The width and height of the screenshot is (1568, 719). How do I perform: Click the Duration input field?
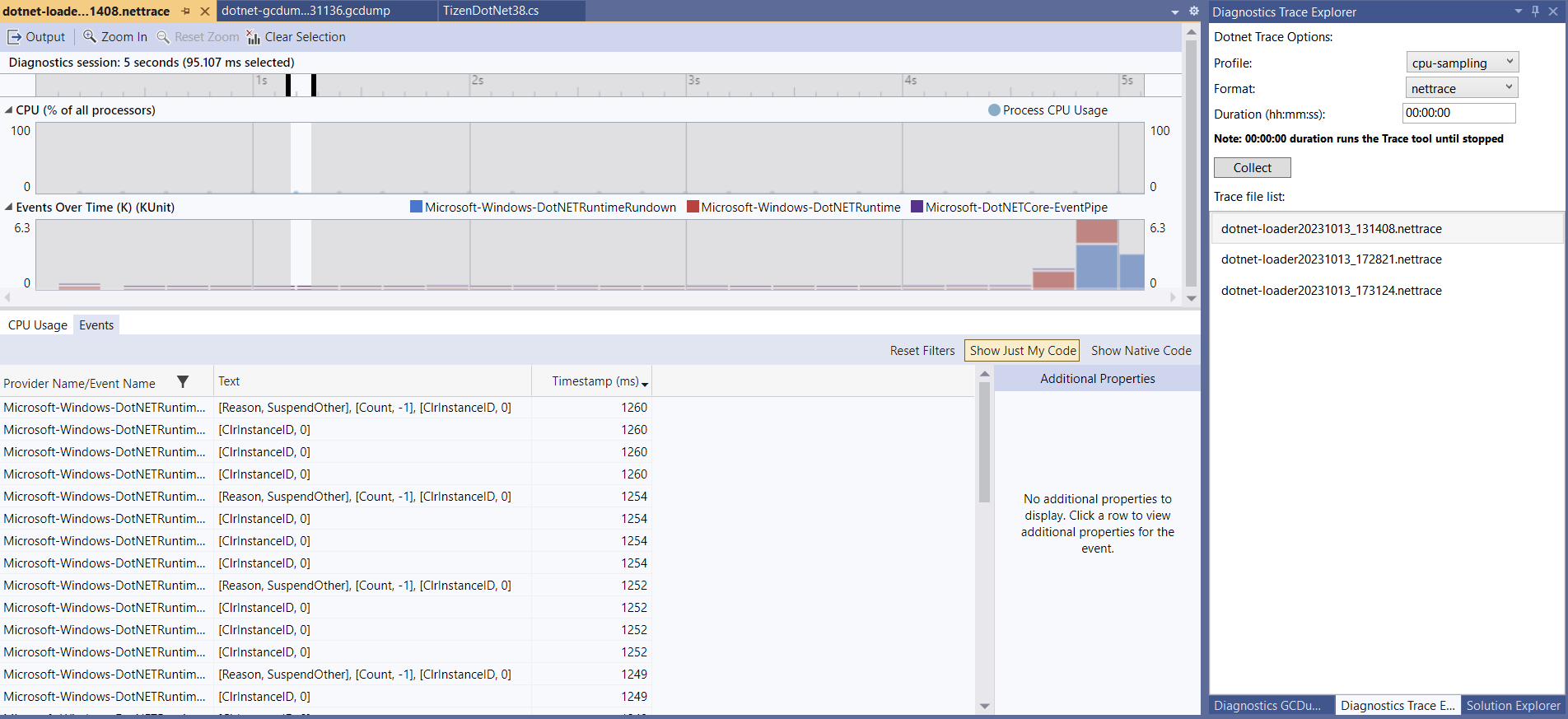(x=1458, y=114)
